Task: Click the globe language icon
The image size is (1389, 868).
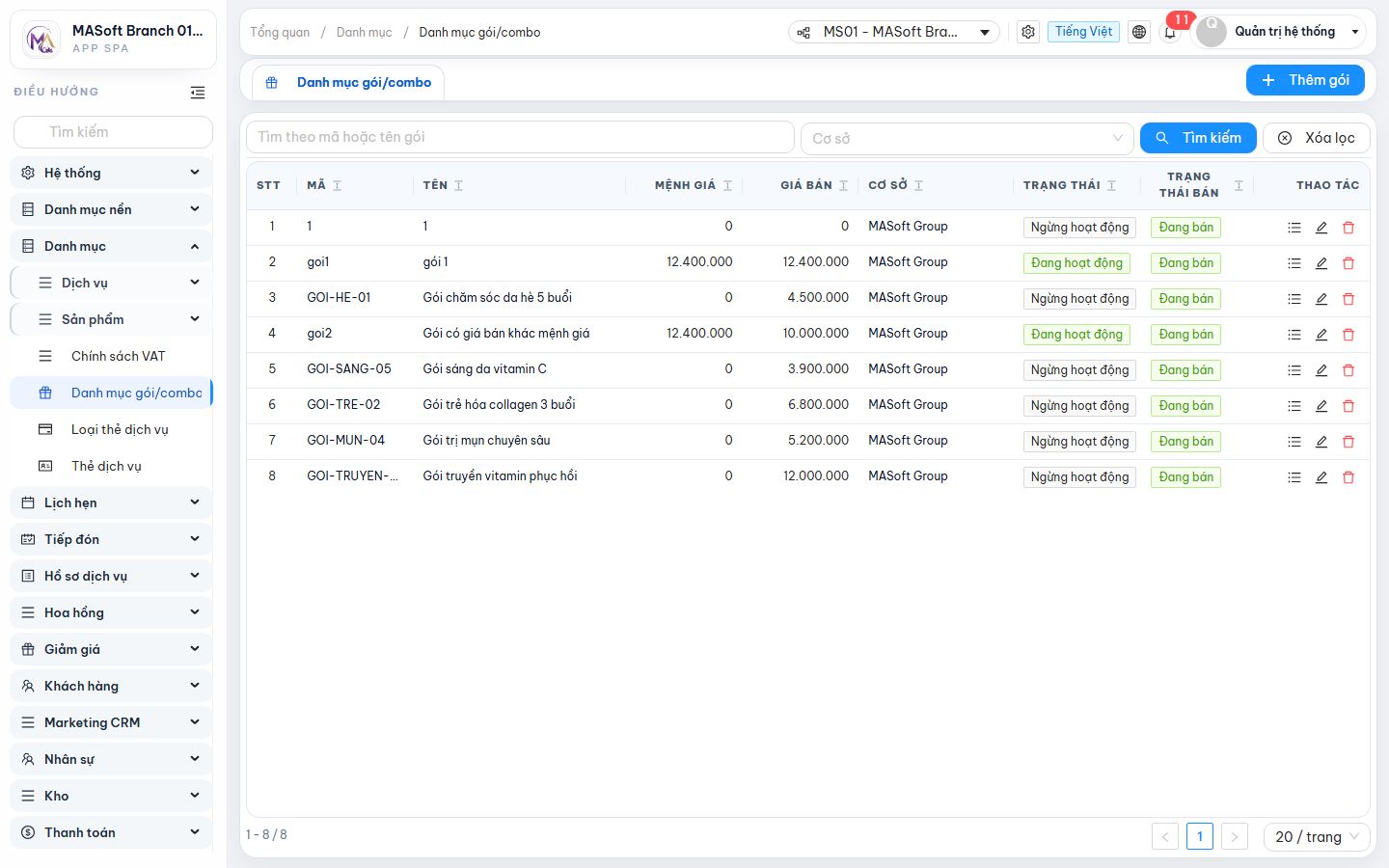Action: 1139,32
